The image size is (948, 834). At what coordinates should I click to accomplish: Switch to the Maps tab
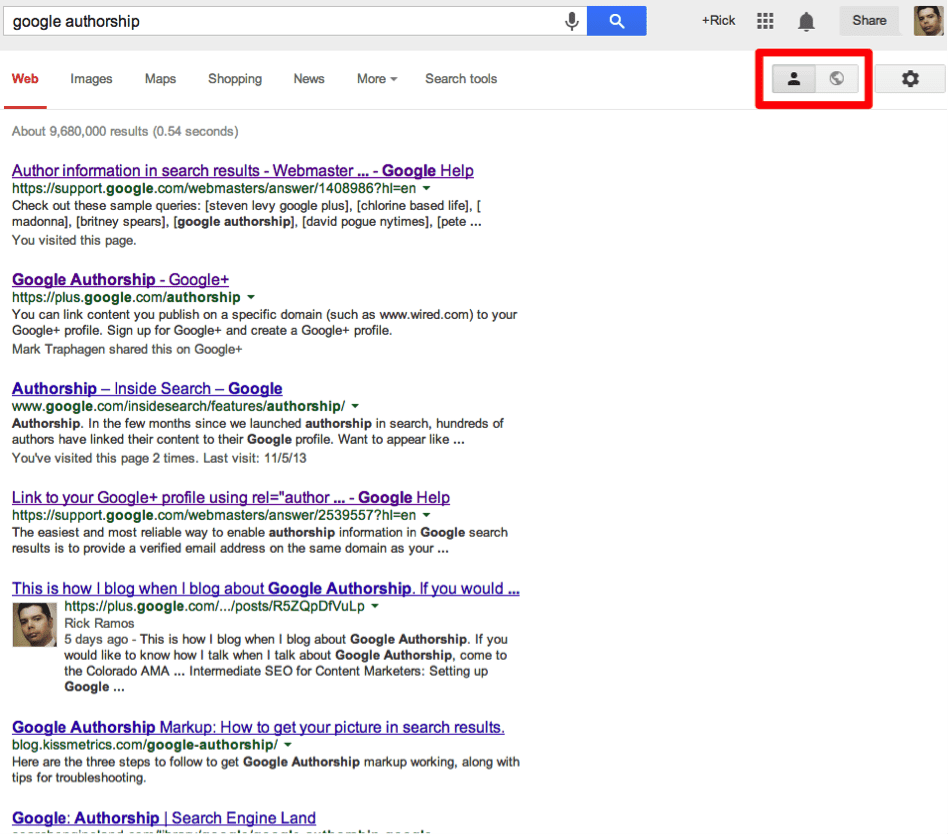coord(160,79)
